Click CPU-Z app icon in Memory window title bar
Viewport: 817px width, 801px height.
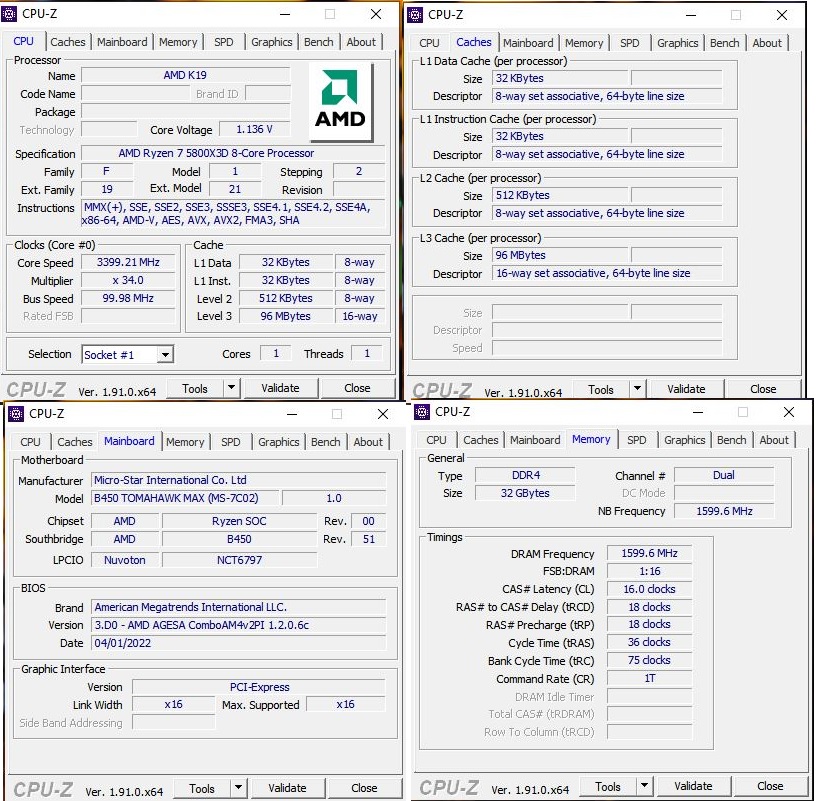(x=422, y=412)
